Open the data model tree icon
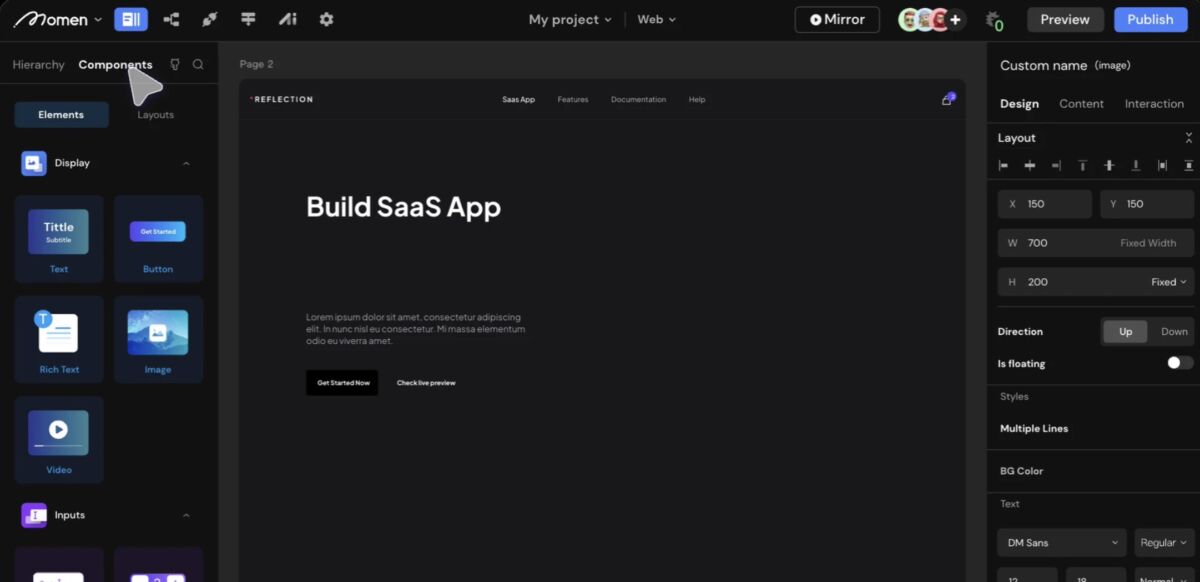This screenshot has height=582, width=1200. [x=171, y=19]
